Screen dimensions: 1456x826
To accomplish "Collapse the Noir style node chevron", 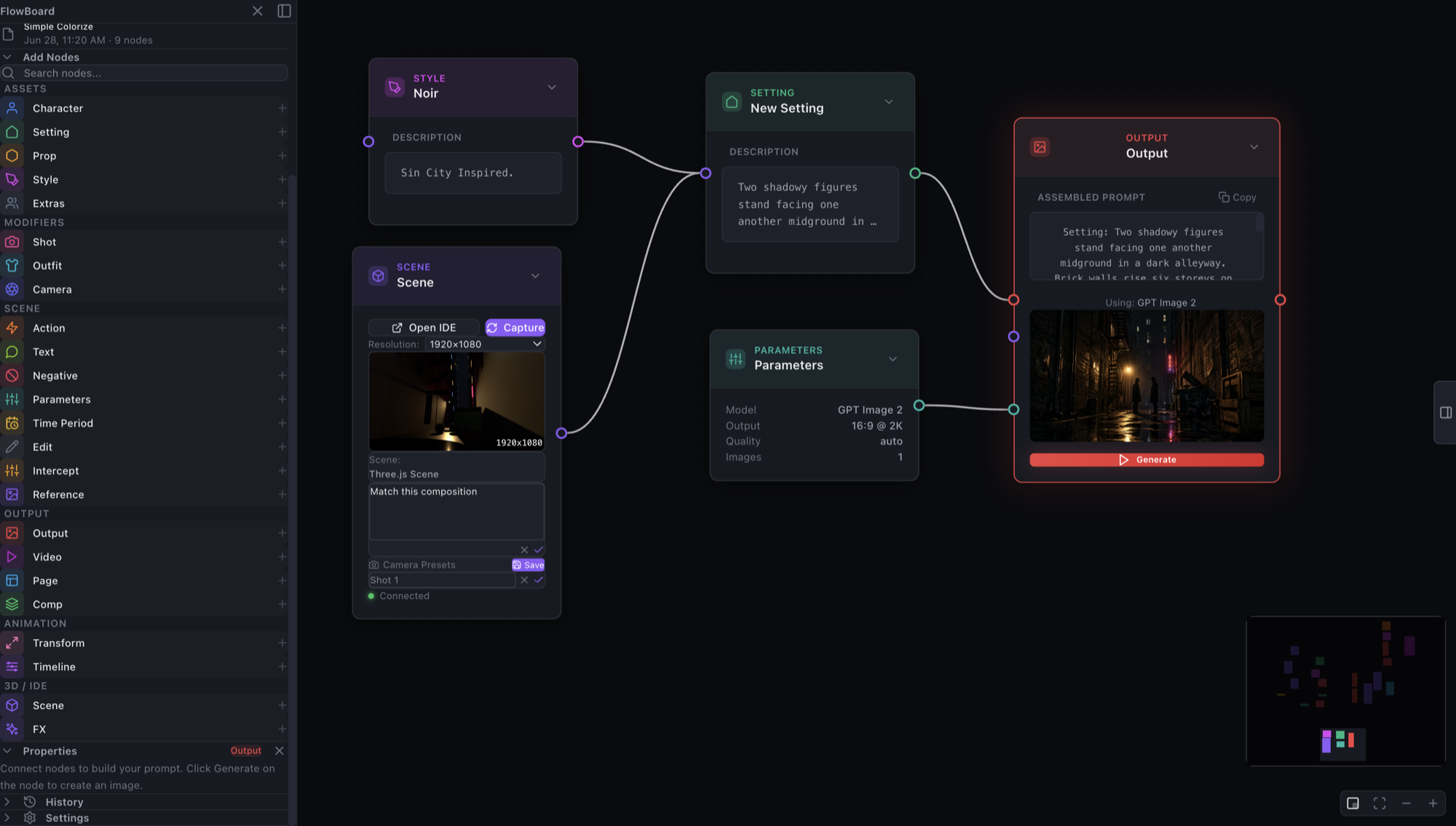I will (552, 87).
